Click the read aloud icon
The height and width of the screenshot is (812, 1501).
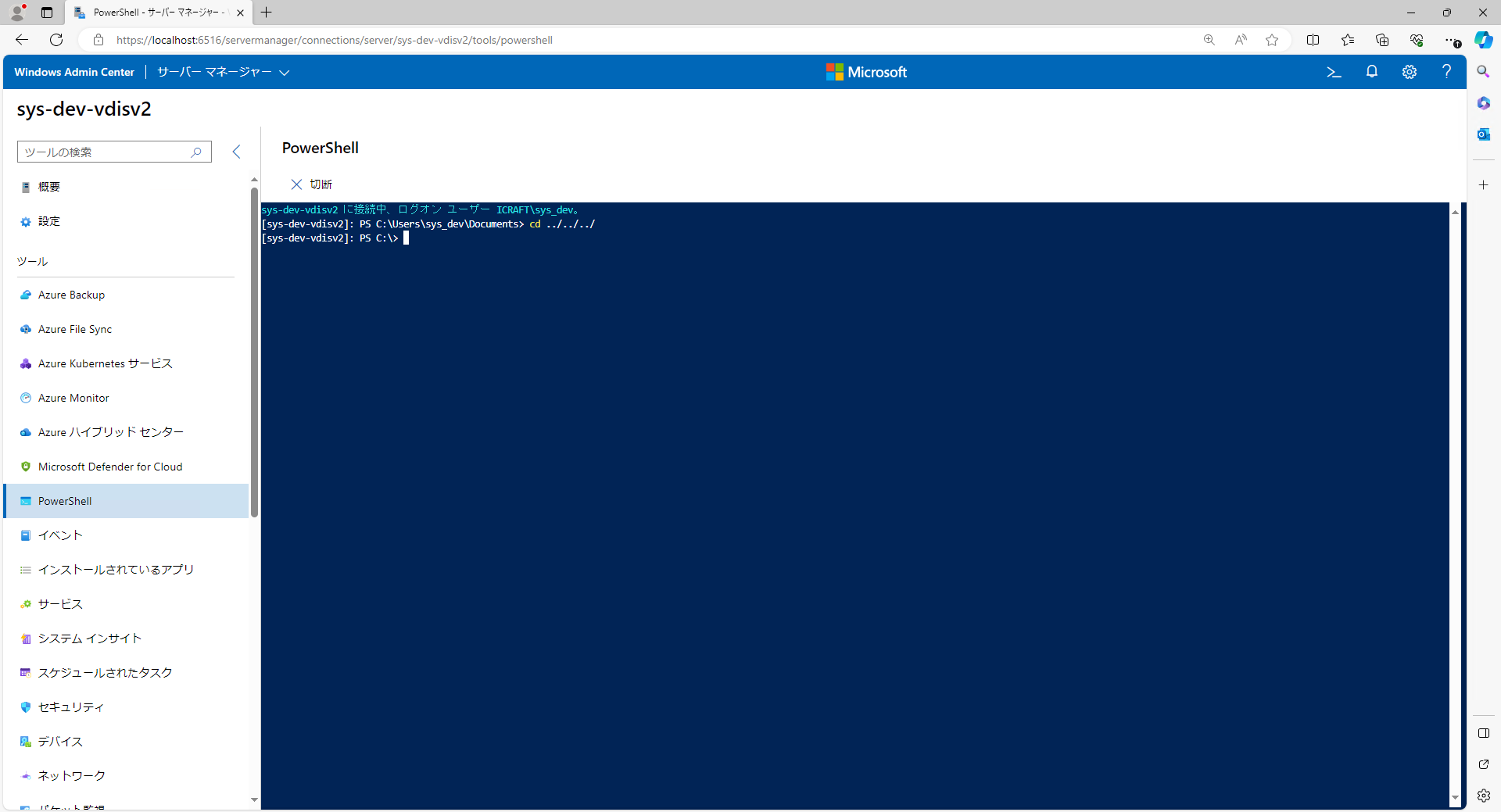pyautogui.click(x=1241, y=40)
